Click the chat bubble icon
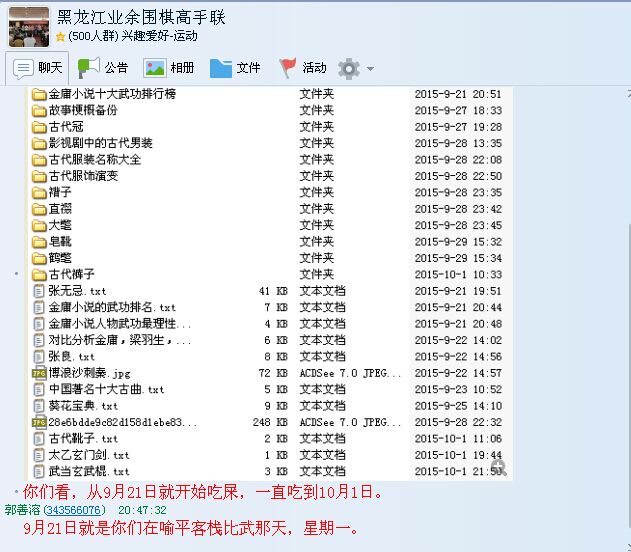This screenshot has height=552, width=631. (23, 68)
